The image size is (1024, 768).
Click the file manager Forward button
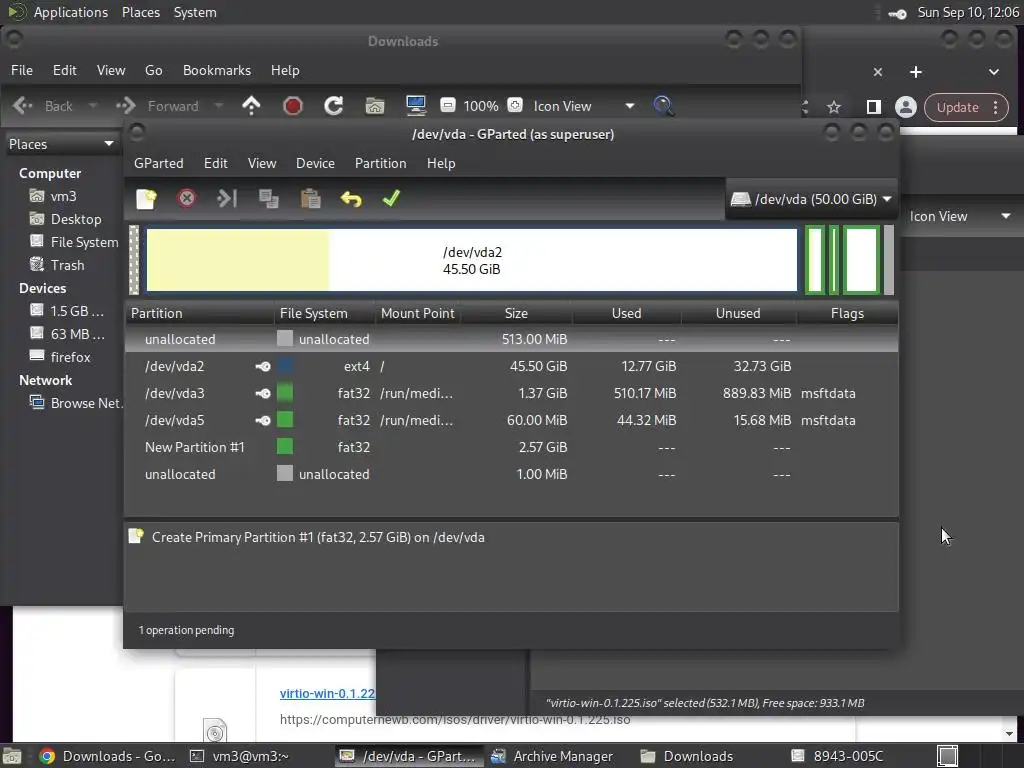(x=157, y=106)
